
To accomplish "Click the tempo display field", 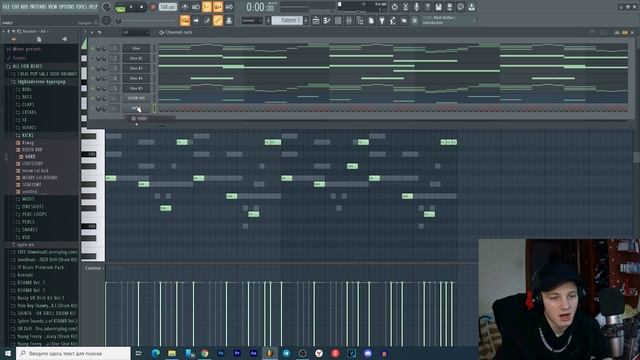I will pos(167,7).
